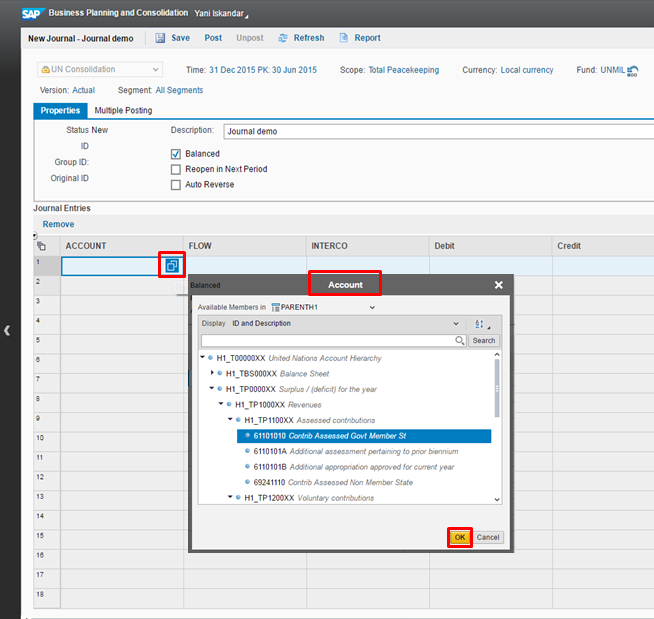Click Refresh in the toolbar
The width and height of the screenshot is (654, 619).
coord(309,38)
